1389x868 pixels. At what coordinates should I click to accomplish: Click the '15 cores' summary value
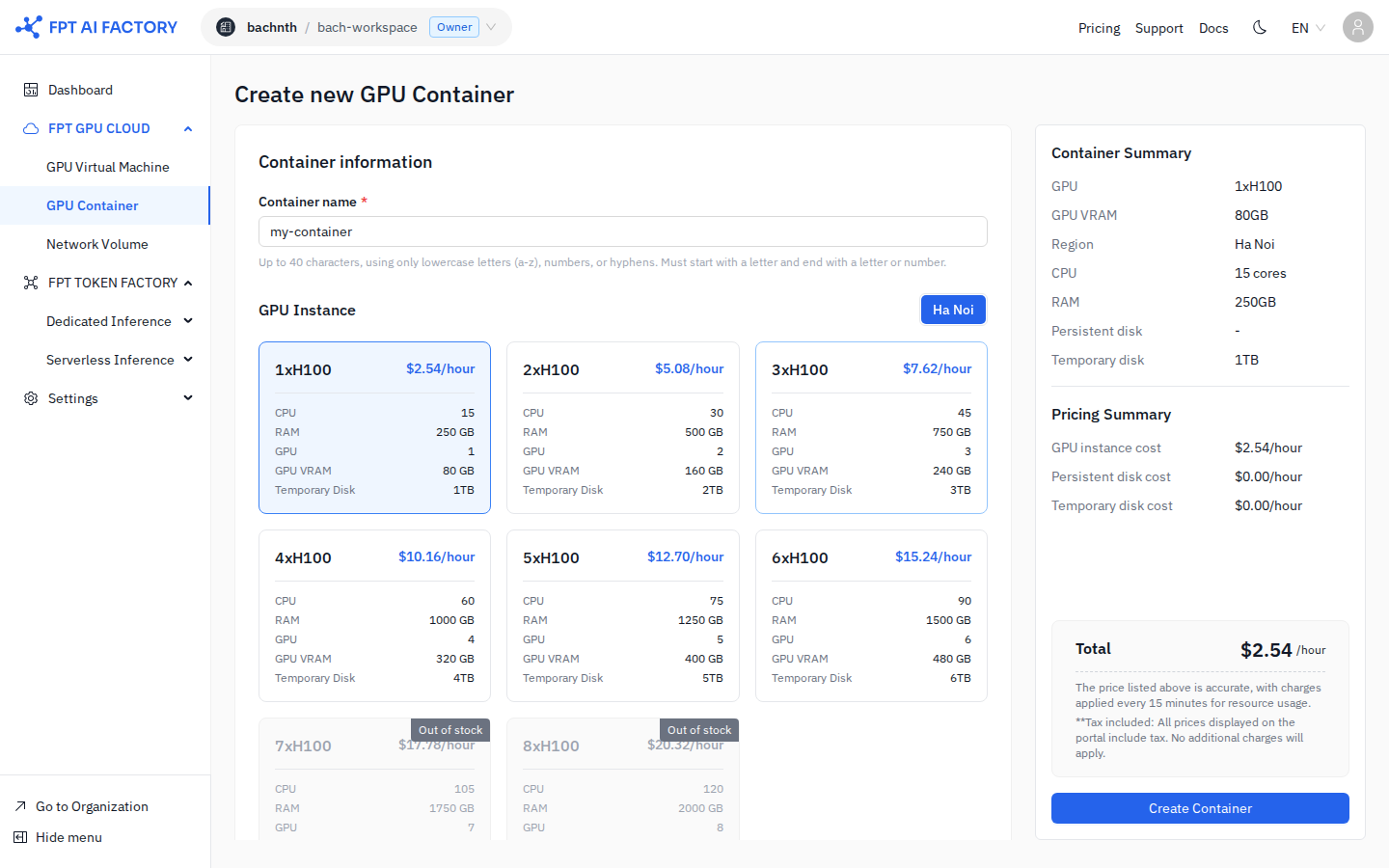click(x=1260, y=273)
